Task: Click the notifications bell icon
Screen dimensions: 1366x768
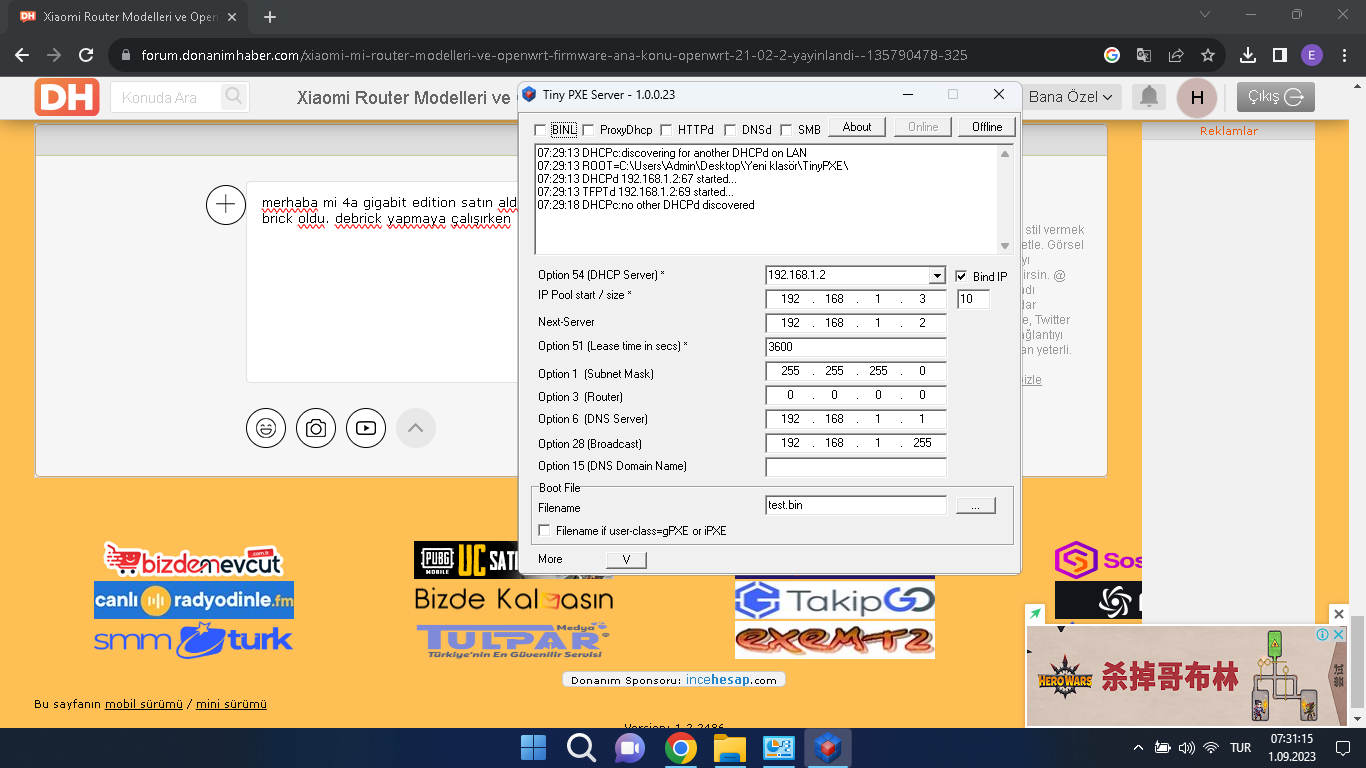Action: (x=1150, y=97)
